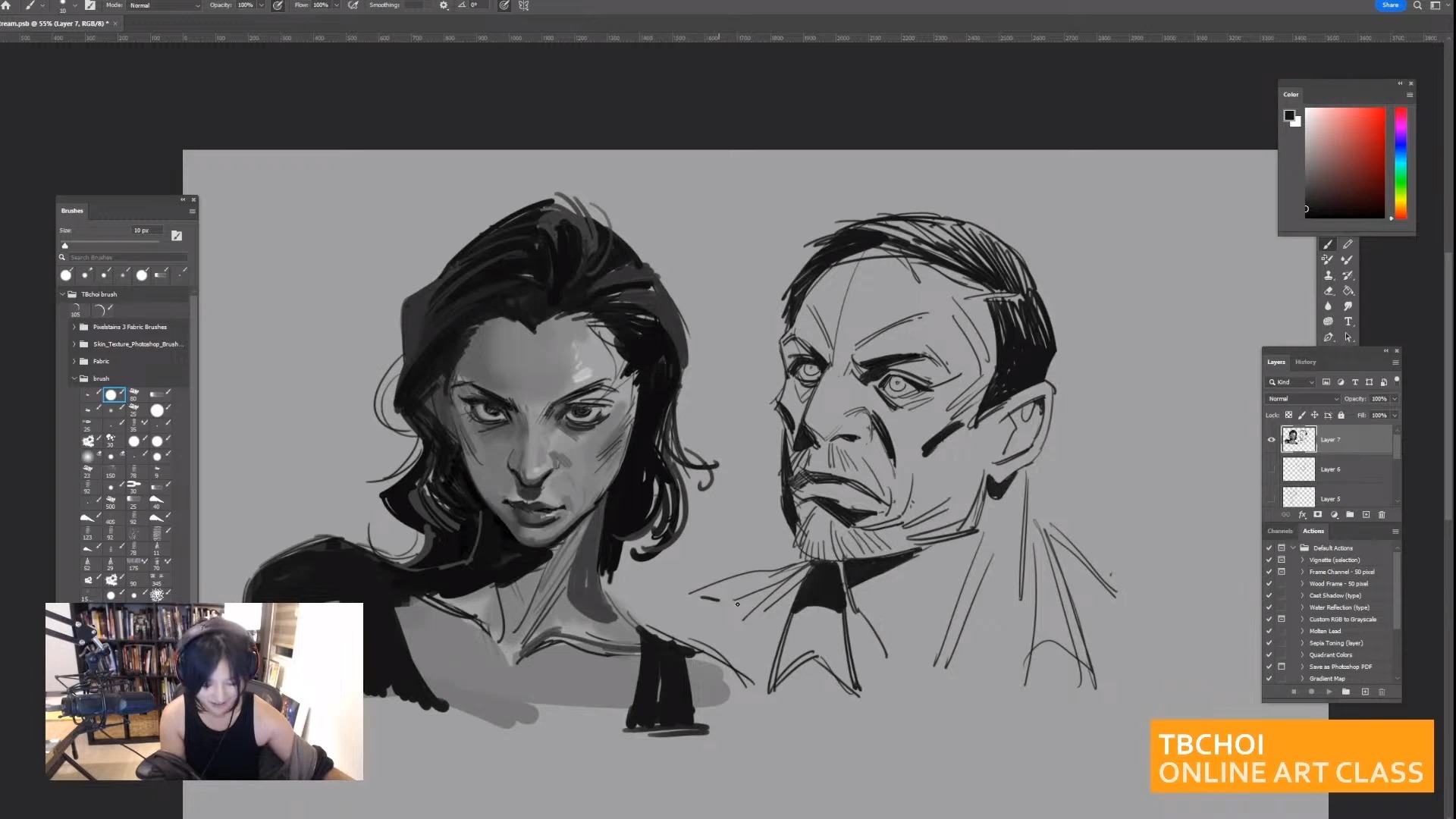The width and height of the screenshot is (1456, 819).
Task: Add layer style fx in Layers panel
Action: (1302, 515)
